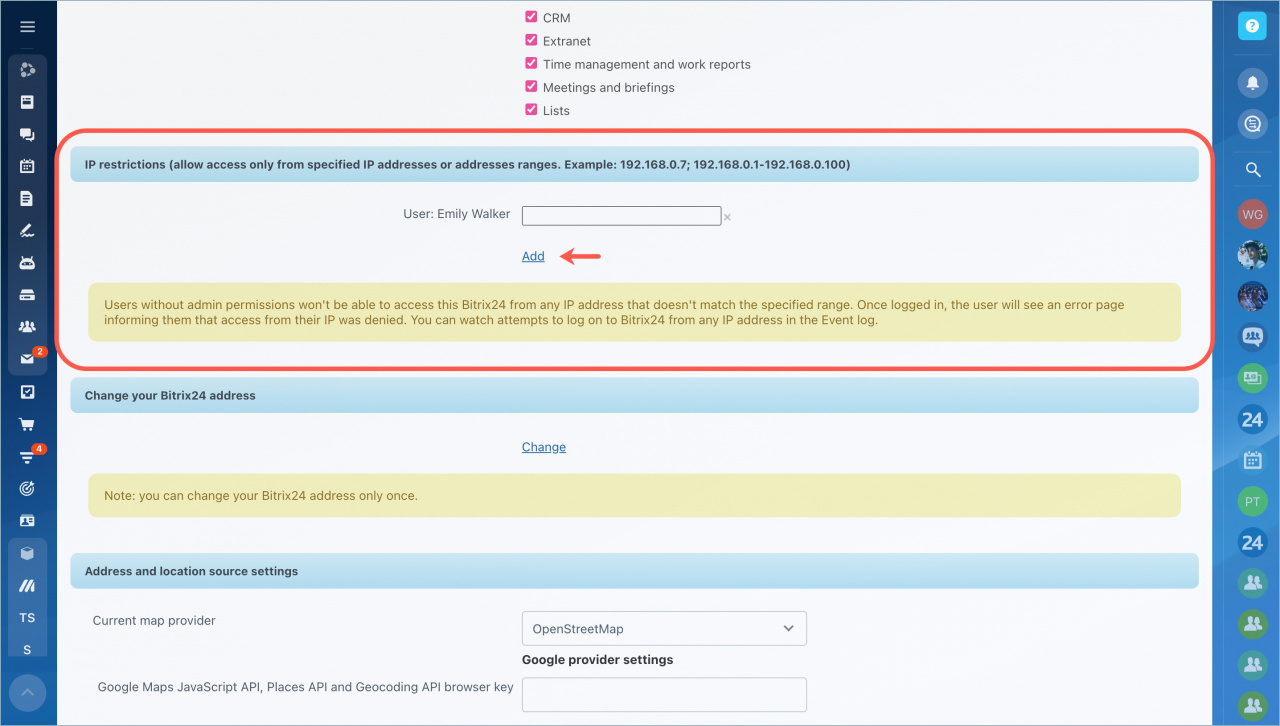
Task: Click the scroll-up arrow button in left sidebar
Action: pos(27,692)
